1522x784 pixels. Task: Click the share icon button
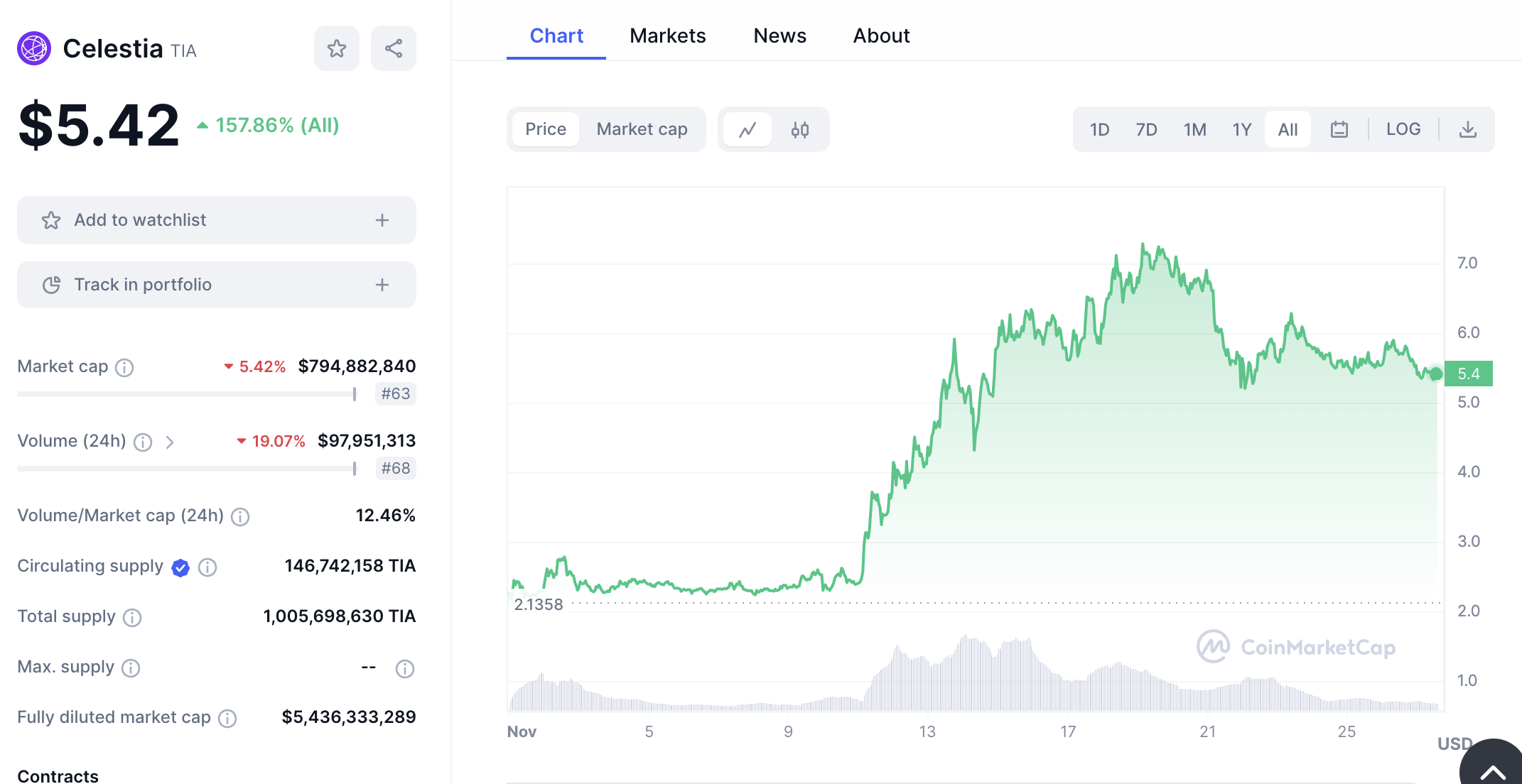coord(394,48)
